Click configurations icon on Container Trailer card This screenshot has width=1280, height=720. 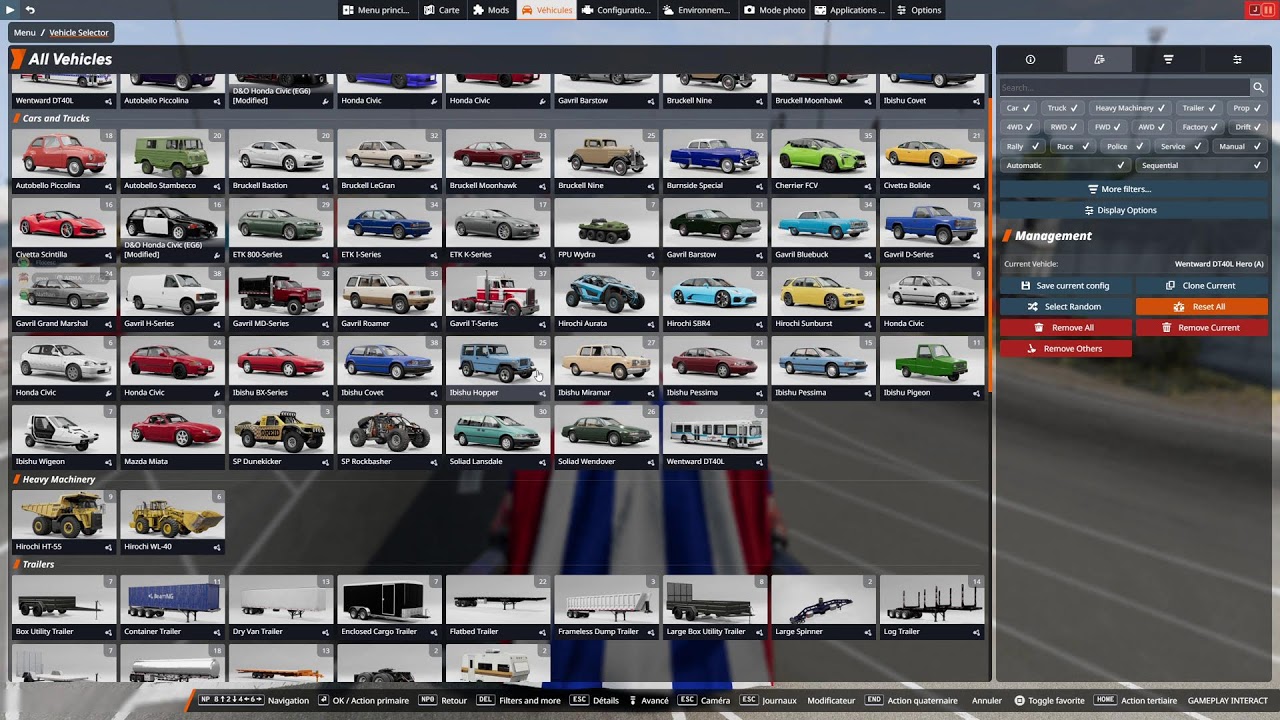click(x=217, y=632)
